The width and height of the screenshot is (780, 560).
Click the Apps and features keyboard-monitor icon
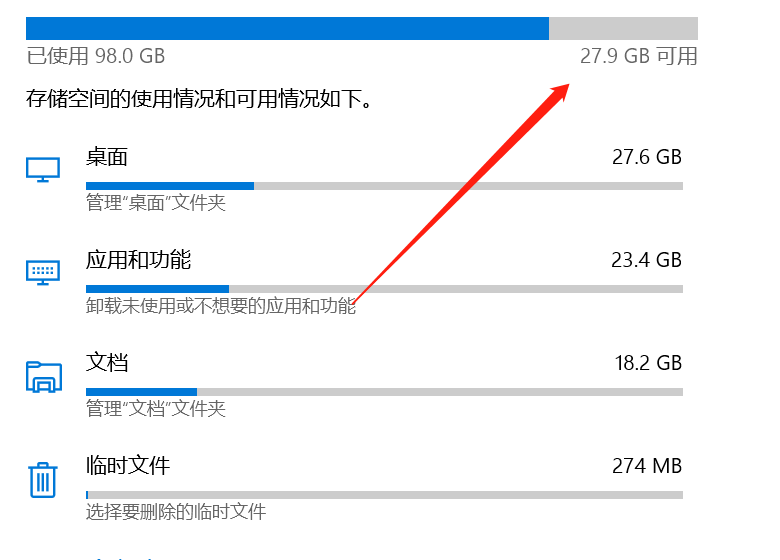point(43,273)
